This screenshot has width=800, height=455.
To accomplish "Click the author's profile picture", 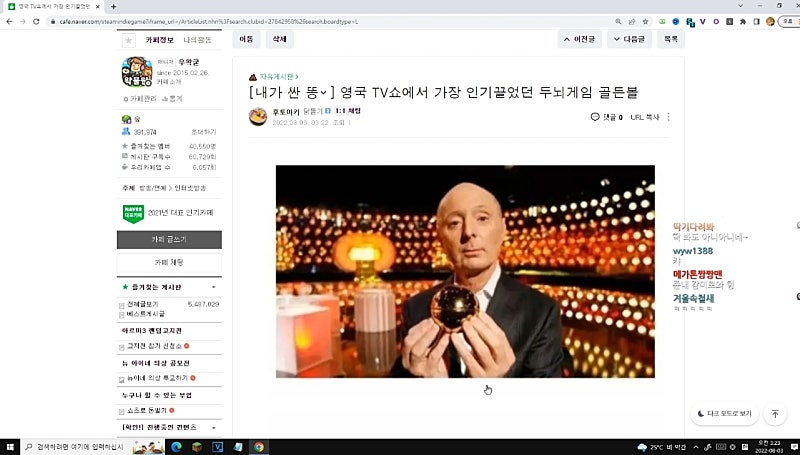I will point(258,116).
